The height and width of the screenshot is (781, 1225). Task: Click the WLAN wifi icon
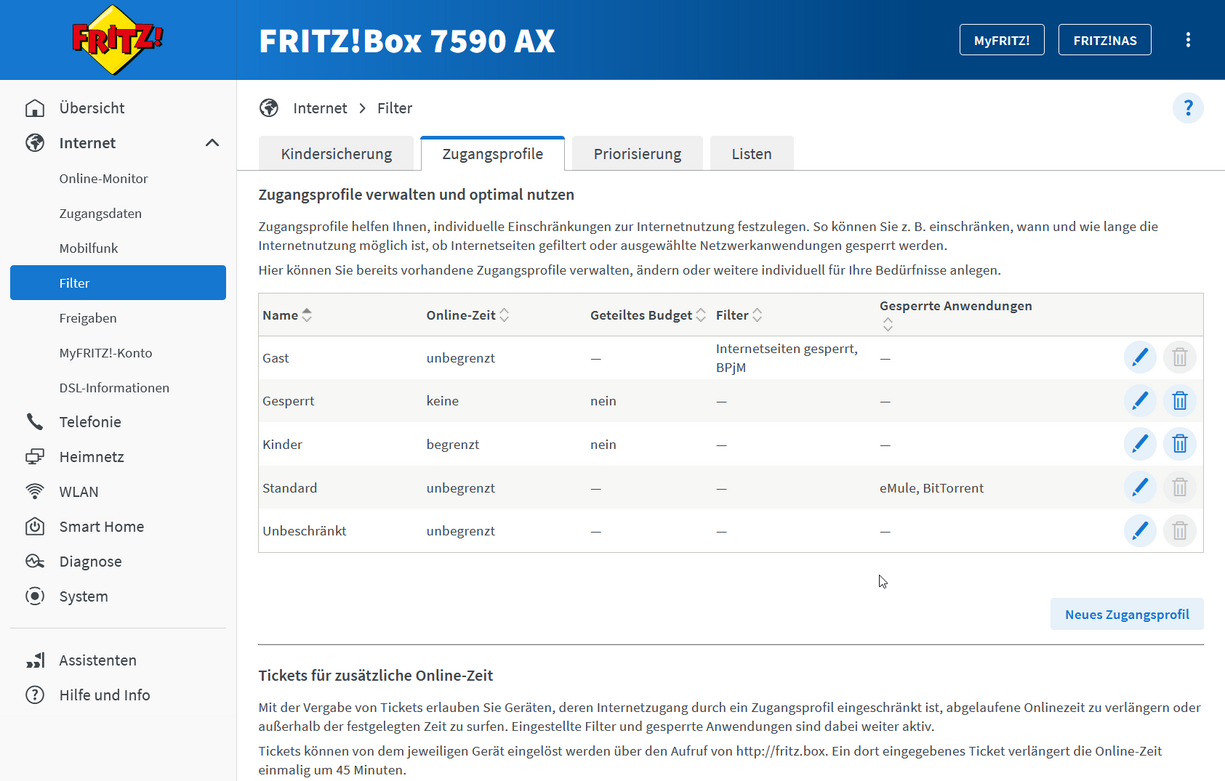tap(35, 492)
